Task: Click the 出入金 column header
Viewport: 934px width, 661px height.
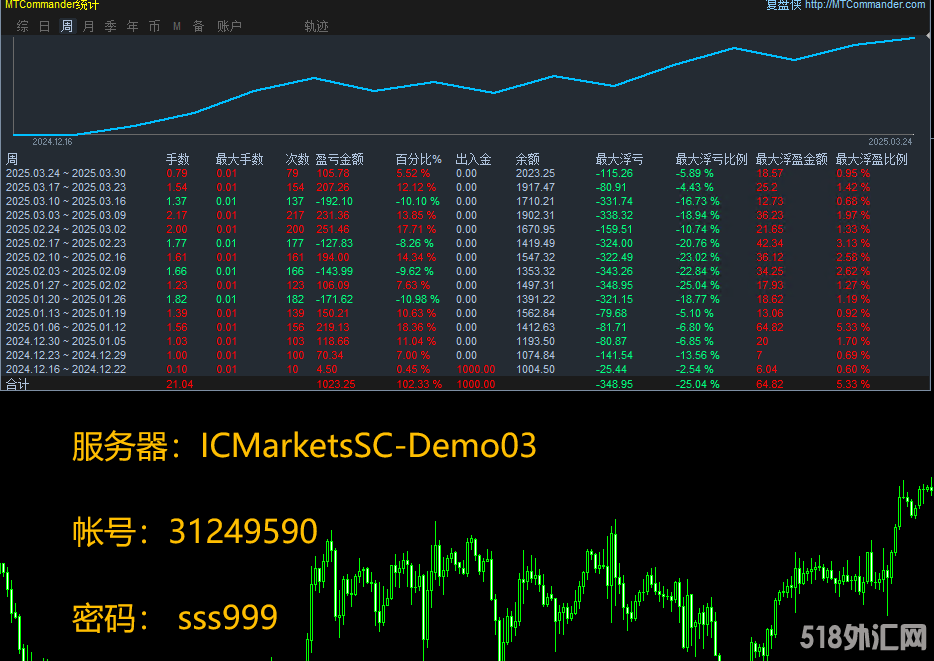Action: click(474, 159)
